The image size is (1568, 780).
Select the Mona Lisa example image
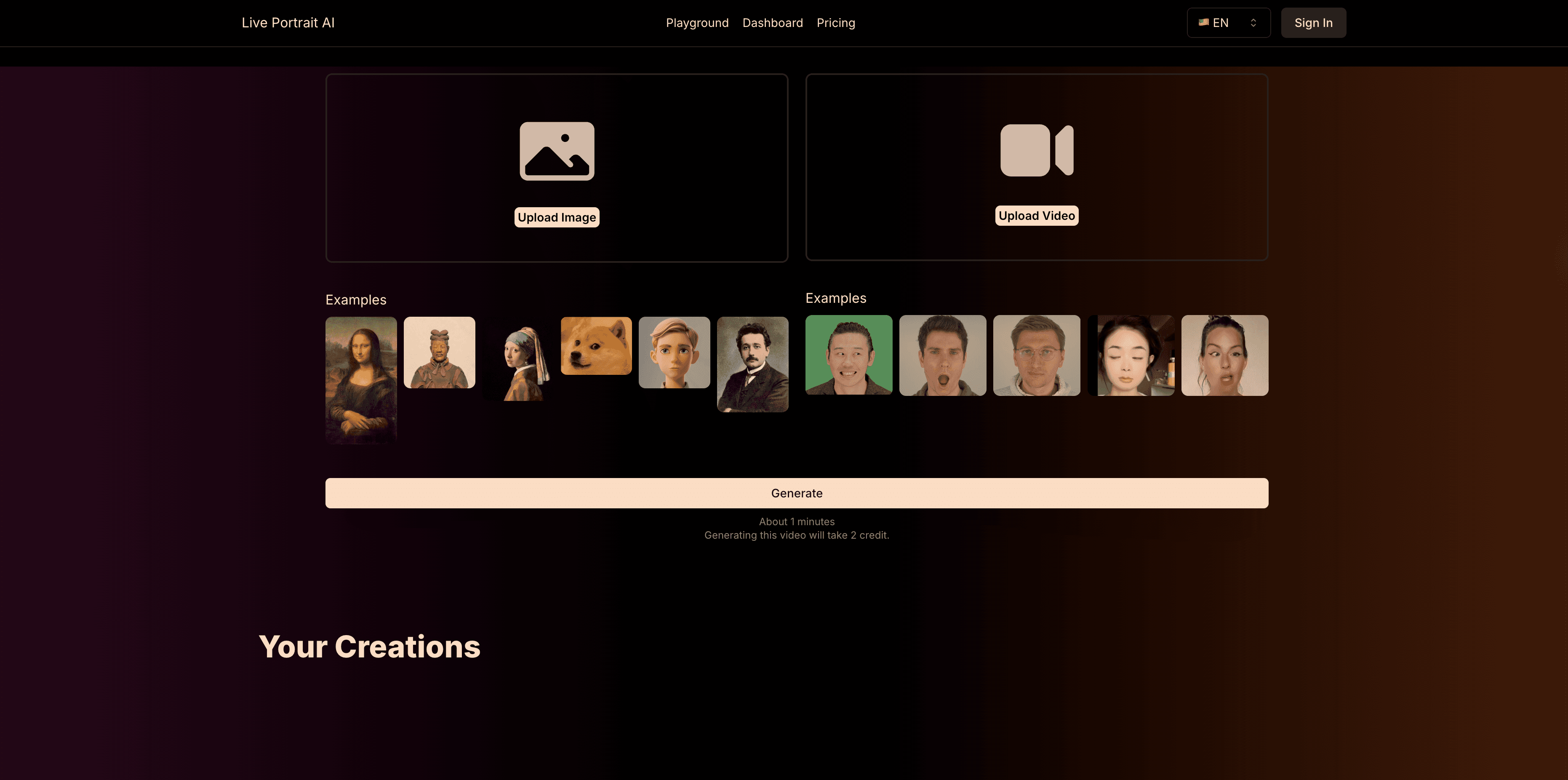pos(361,380)
